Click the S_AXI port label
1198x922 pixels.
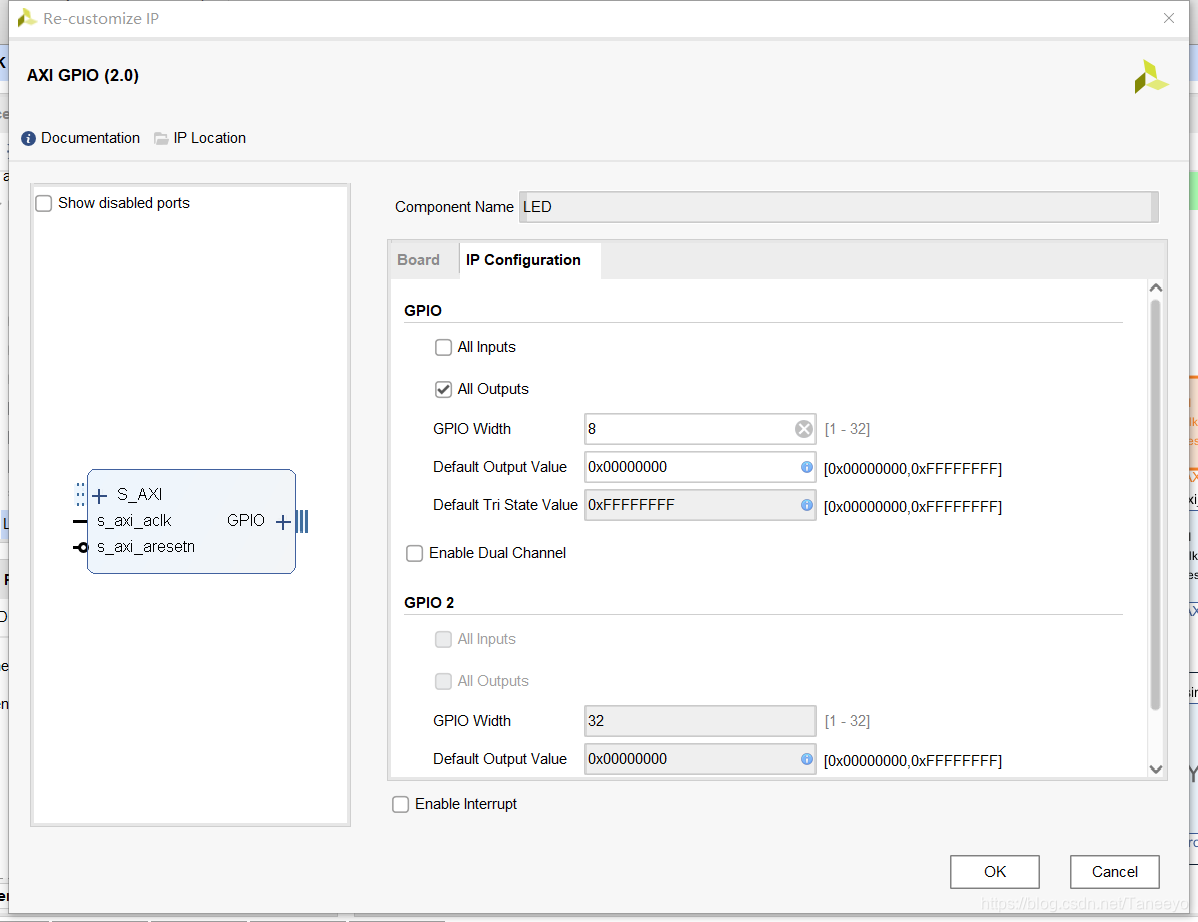pyautogui.click(x=139, y=495)
